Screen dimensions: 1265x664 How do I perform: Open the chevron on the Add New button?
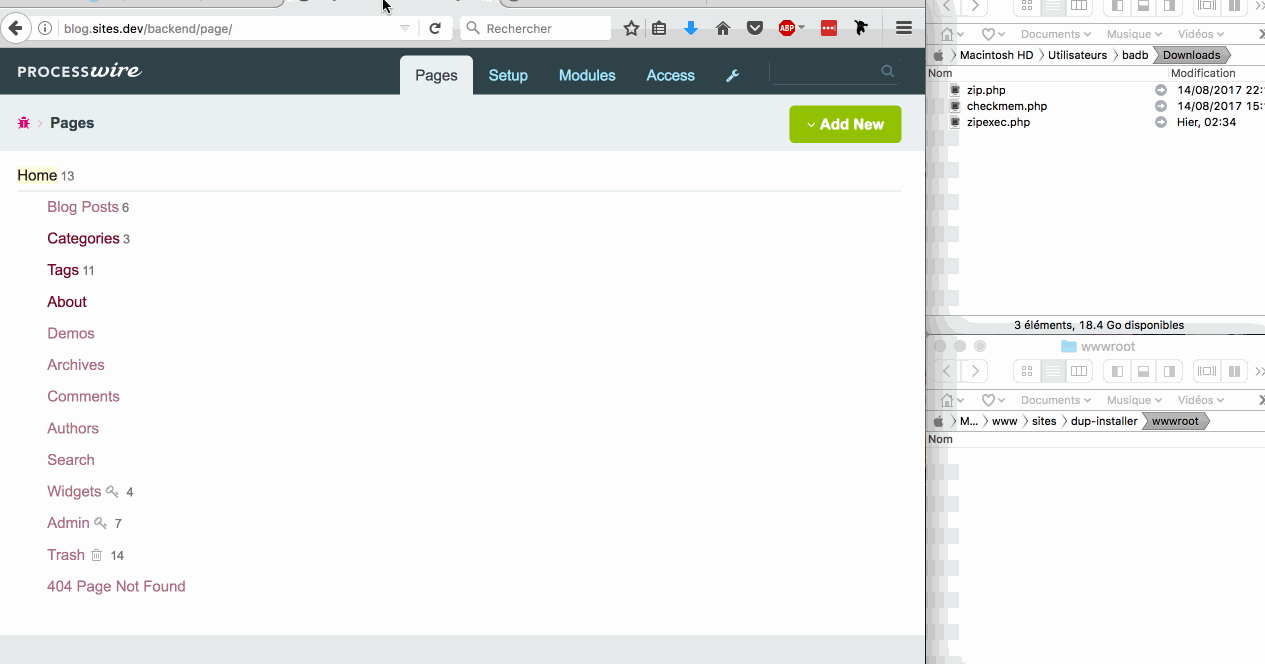click(810, 124)
